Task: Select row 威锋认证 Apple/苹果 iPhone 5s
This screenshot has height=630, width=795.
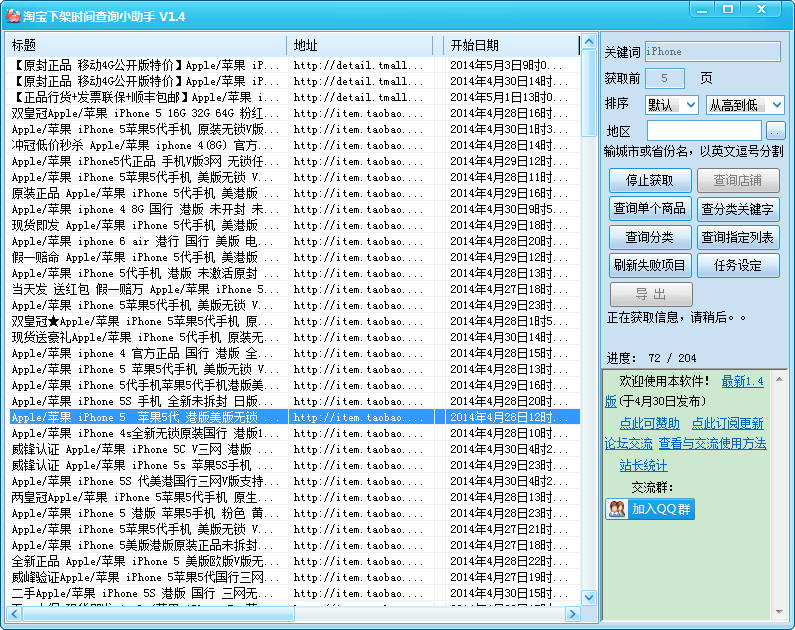Action: point(295,465)
